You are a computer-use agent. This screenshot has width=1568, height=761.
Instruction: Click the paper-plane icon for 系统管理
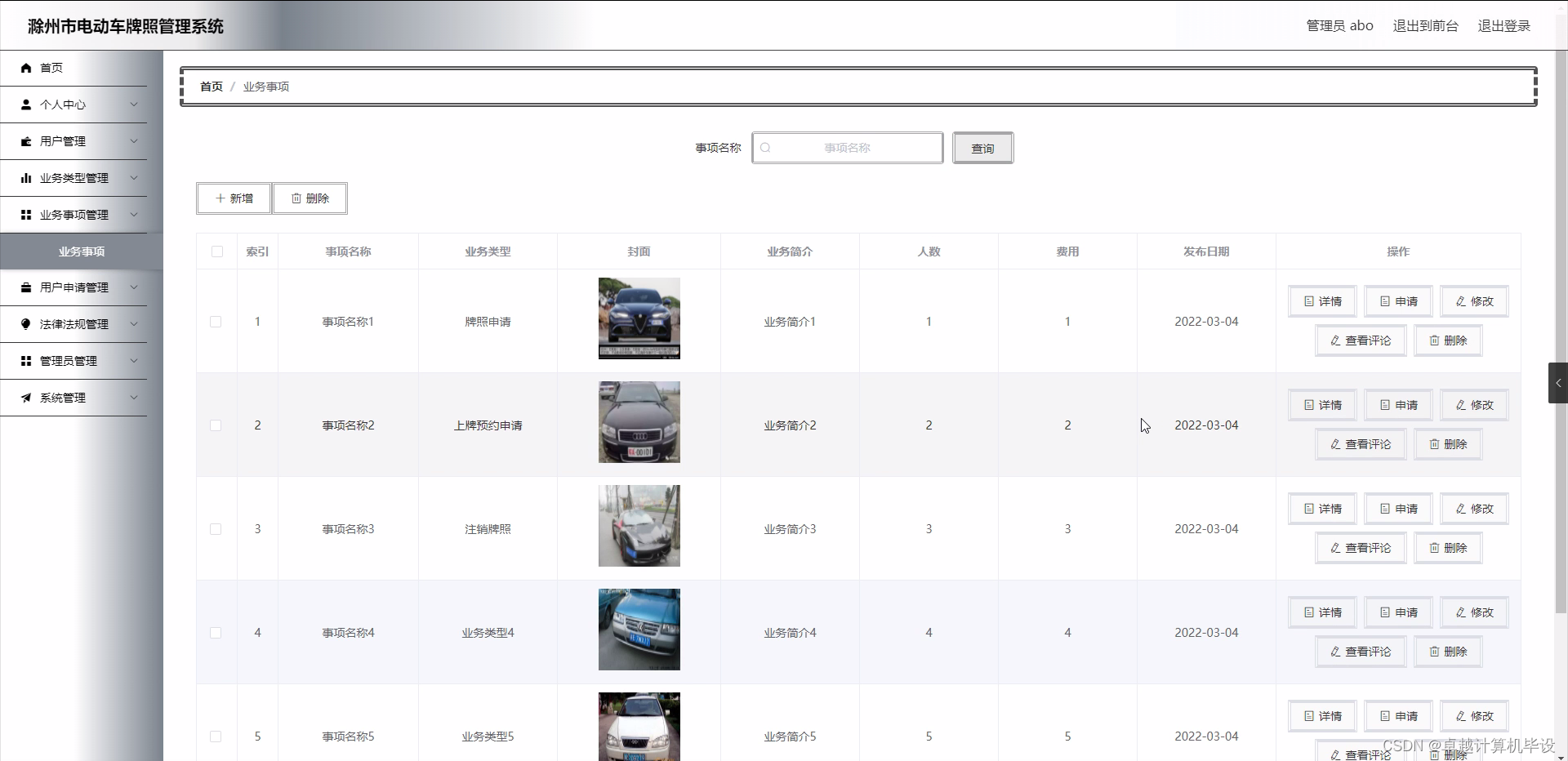(x=25, y=398)
